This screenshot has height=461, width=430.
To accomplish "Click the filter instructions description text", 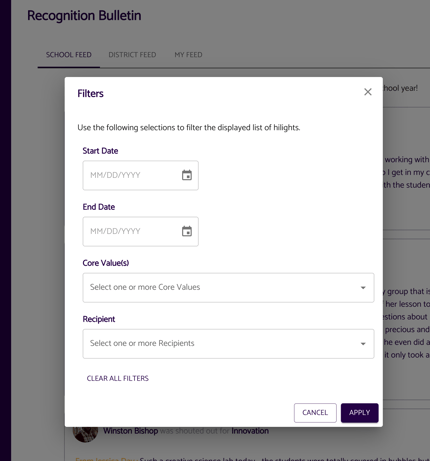I will click(x=189, y=128).
